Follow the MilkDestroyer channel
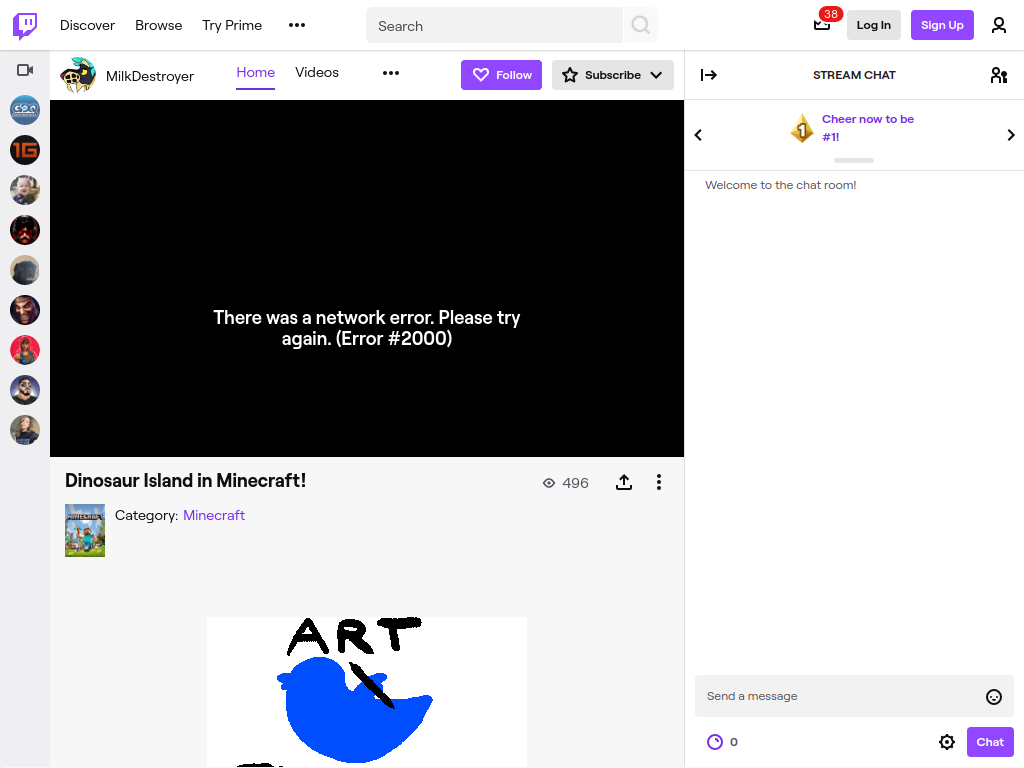The width and height of the screenshot is (1024, 768). [502, 75]
